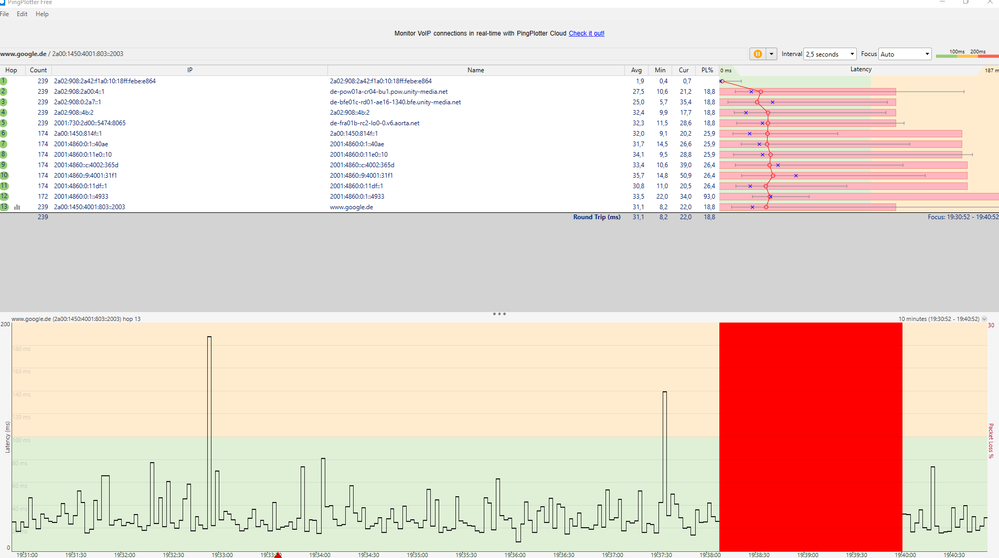This screenshot has height=558, width=999.
Task: Select the www.google.de name in hop 13
Action: click(351, 207)
